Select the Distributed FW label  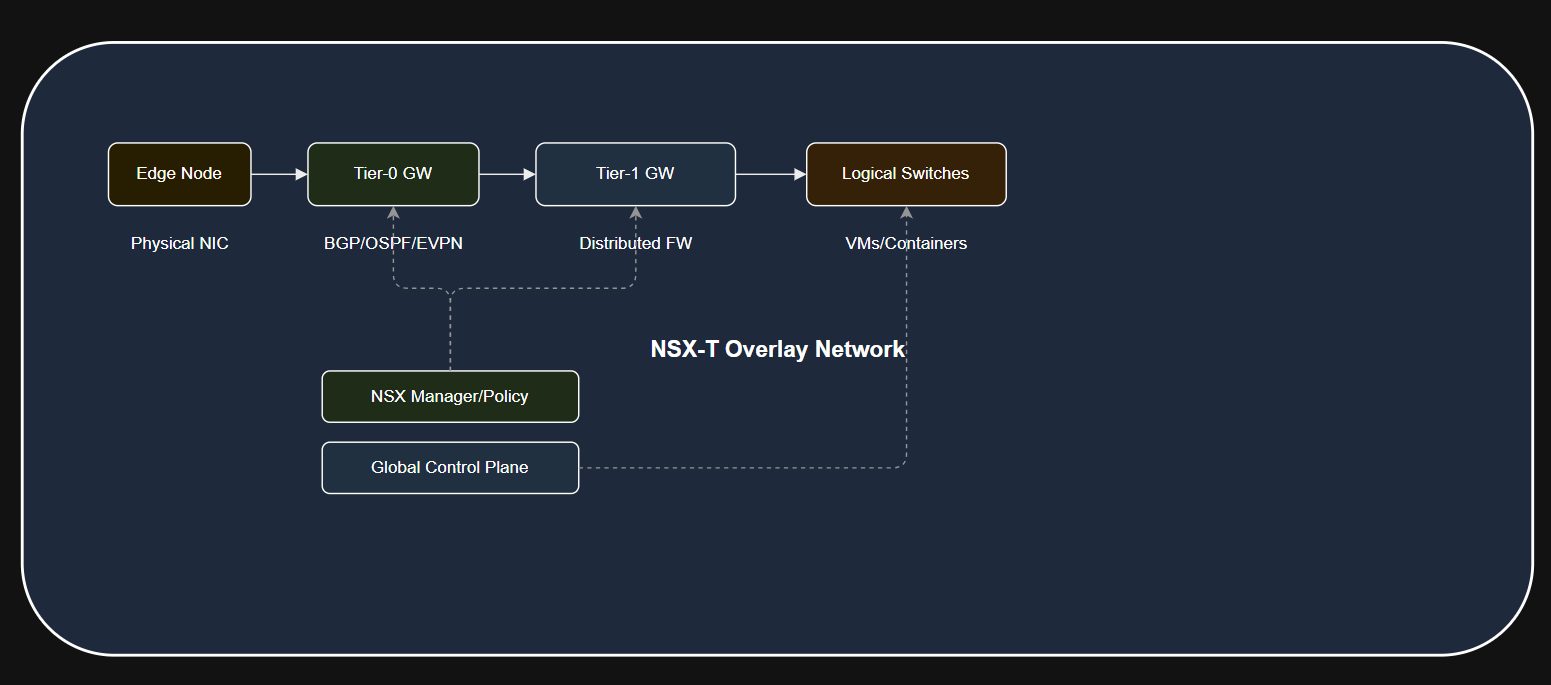[x=636, y=244]
